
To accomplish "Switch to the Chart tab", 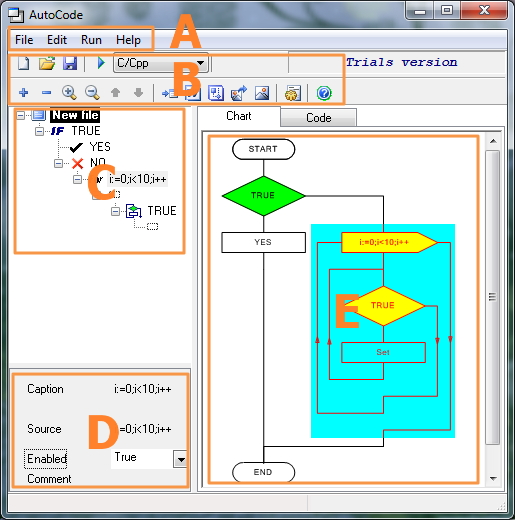I will coord(239,116).
